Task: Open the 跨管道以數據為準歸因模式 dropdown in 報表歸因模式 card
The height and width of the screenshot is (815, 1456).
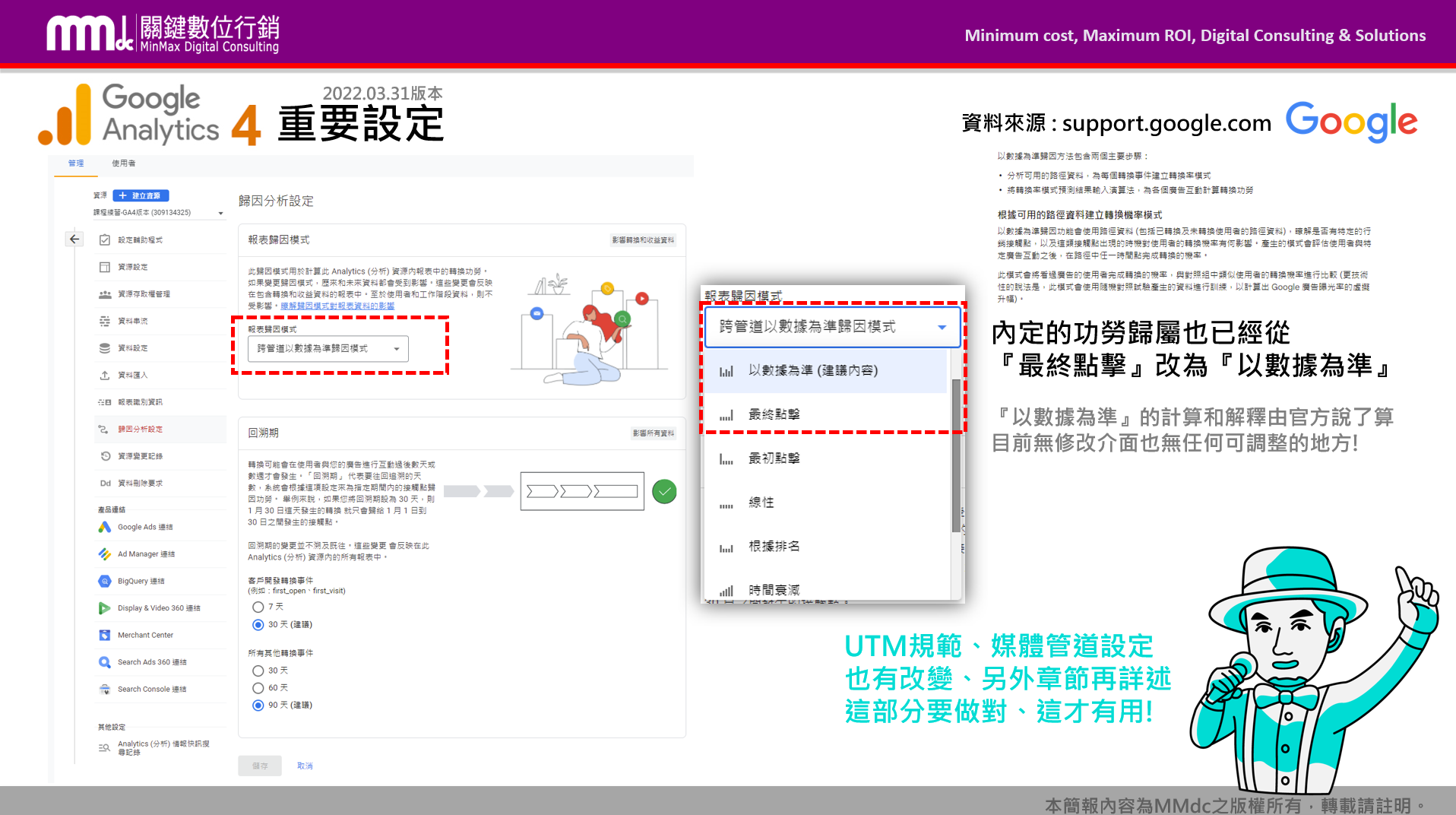Action: (x=328, y=349)
